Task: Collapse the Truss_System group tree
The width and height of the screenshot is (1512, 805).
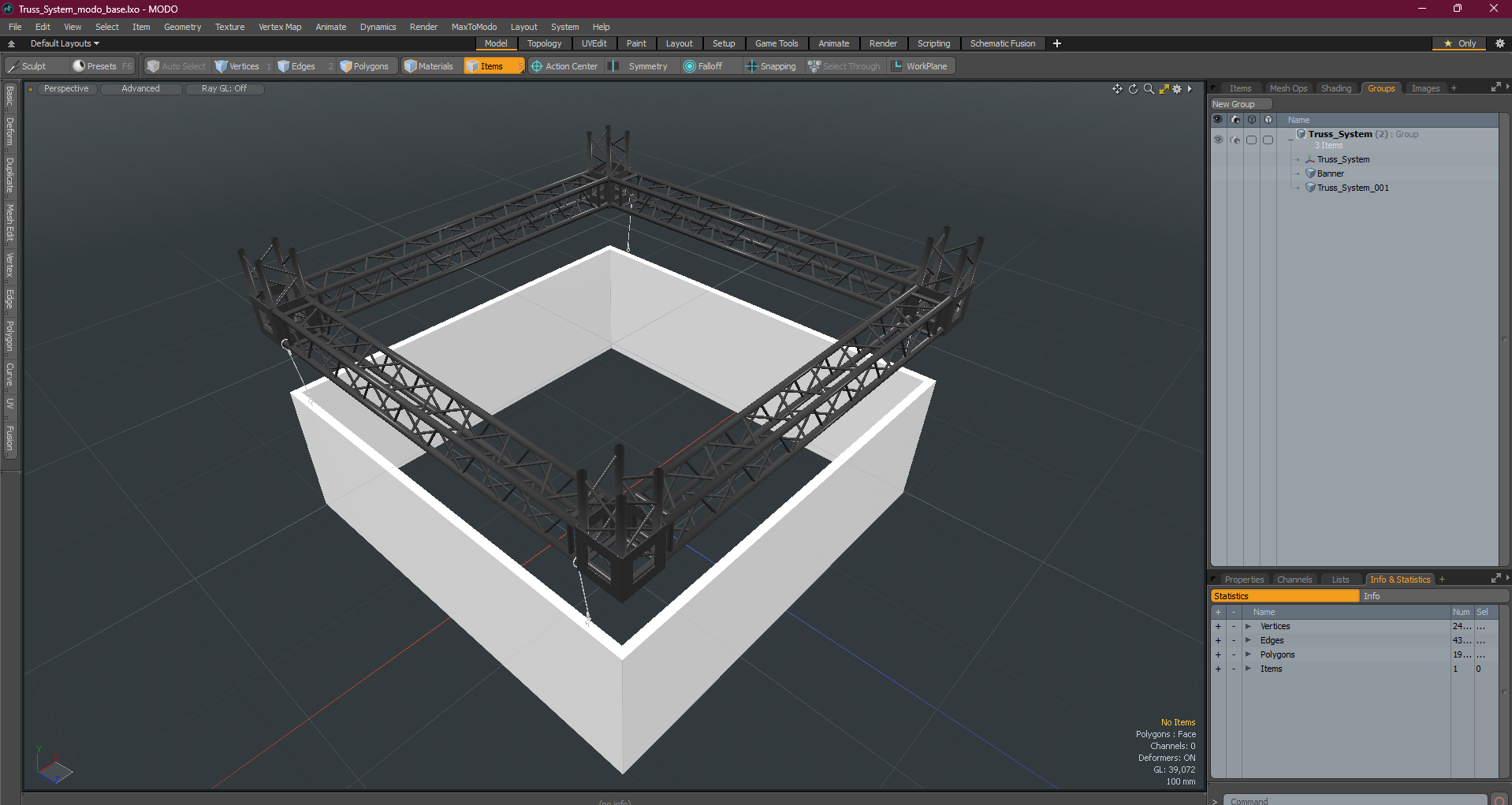Action: click(1290, 138)
